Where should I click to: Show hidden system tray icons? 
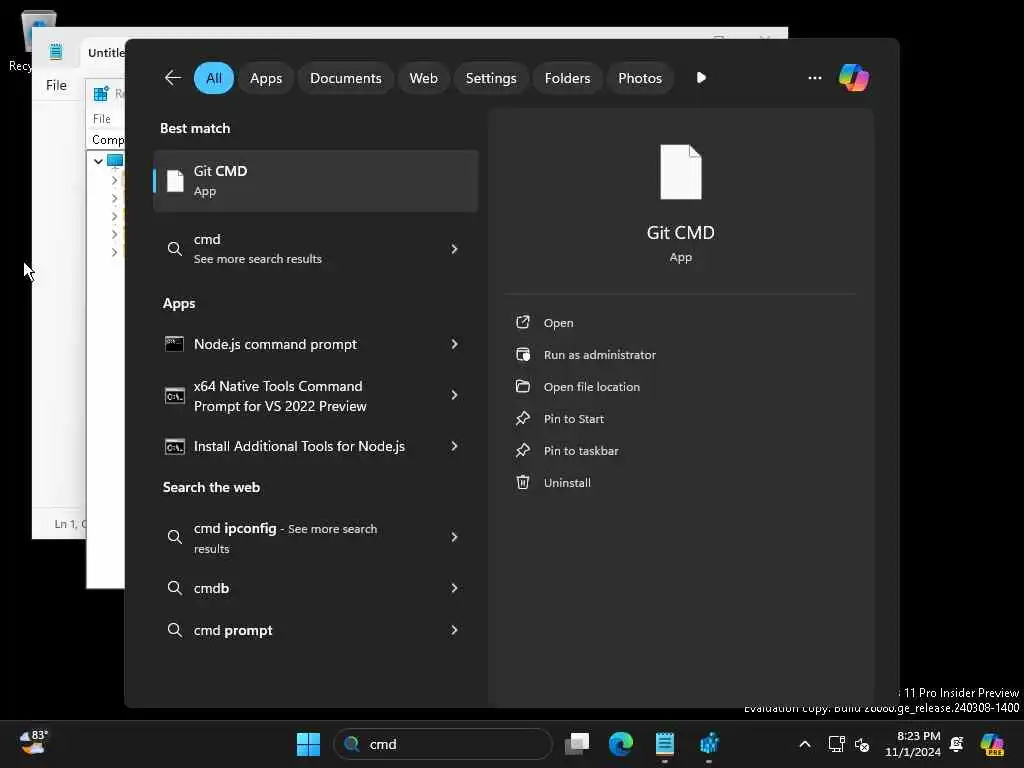coord(805,744)
